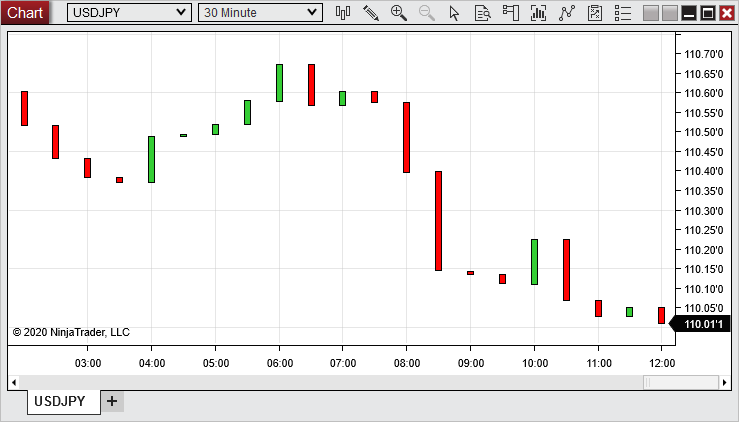Add a new chart tab with plus

[x=112, y=401]
